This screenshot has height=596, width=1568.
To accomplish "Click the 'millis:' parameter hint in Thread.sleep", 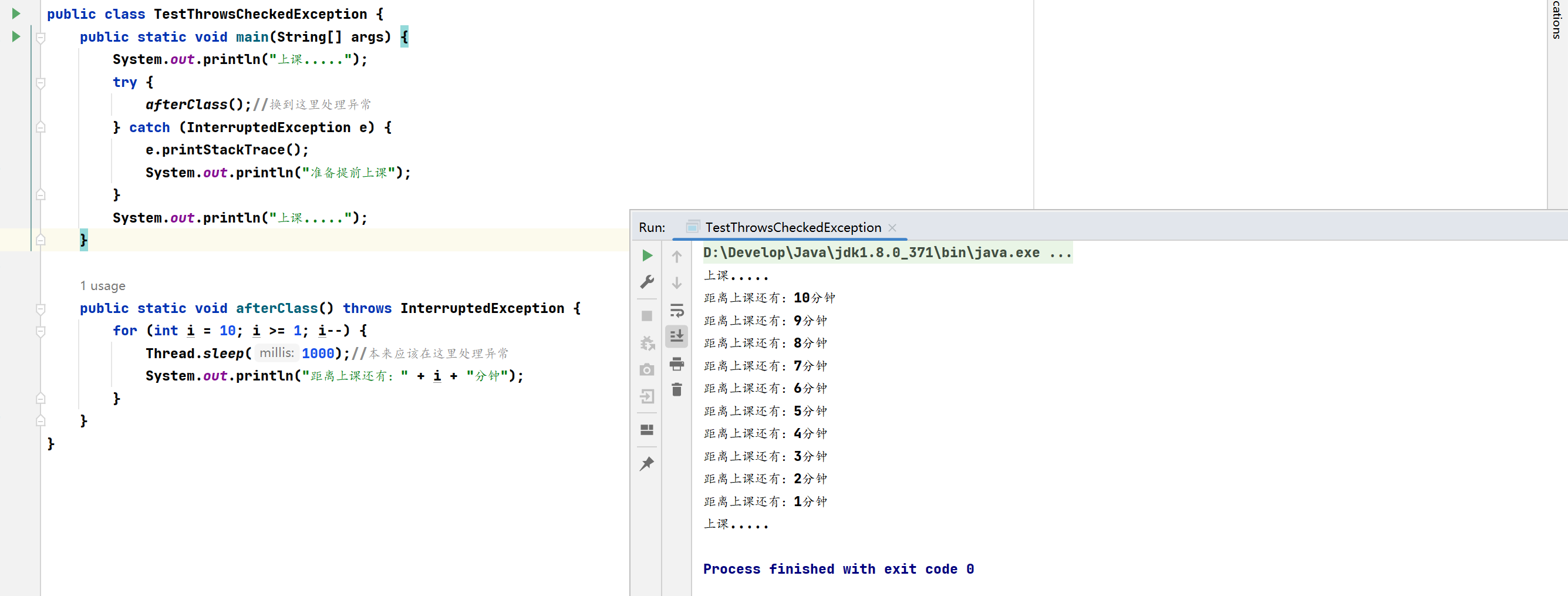I will [x=276, y=352].
